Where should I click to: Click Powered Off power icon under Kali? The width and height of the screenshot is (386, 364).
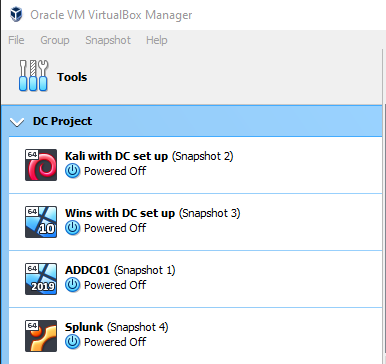pos(72,171)
